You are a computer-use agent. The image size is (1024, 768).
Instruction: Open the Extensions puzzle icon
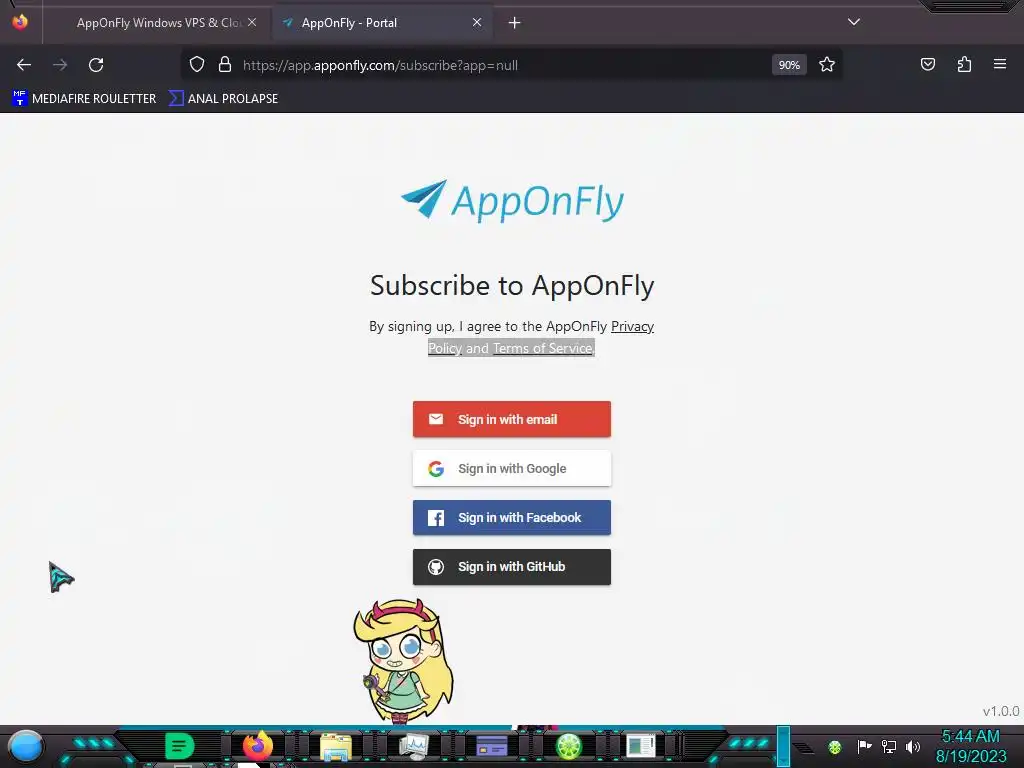click(964, 64)
